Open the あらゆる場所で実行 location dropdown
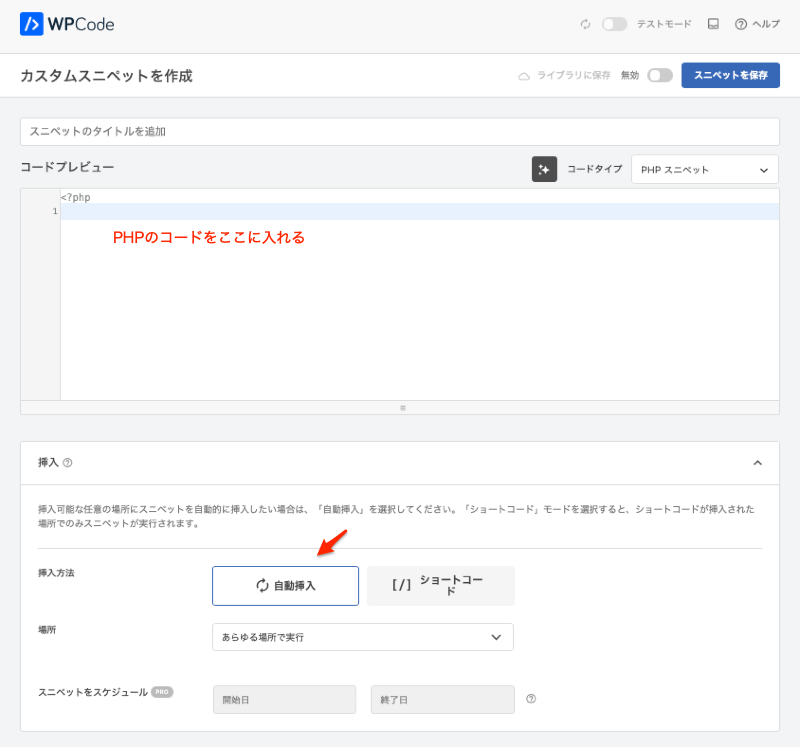This screenshot has width=800, height=747. 363,637
